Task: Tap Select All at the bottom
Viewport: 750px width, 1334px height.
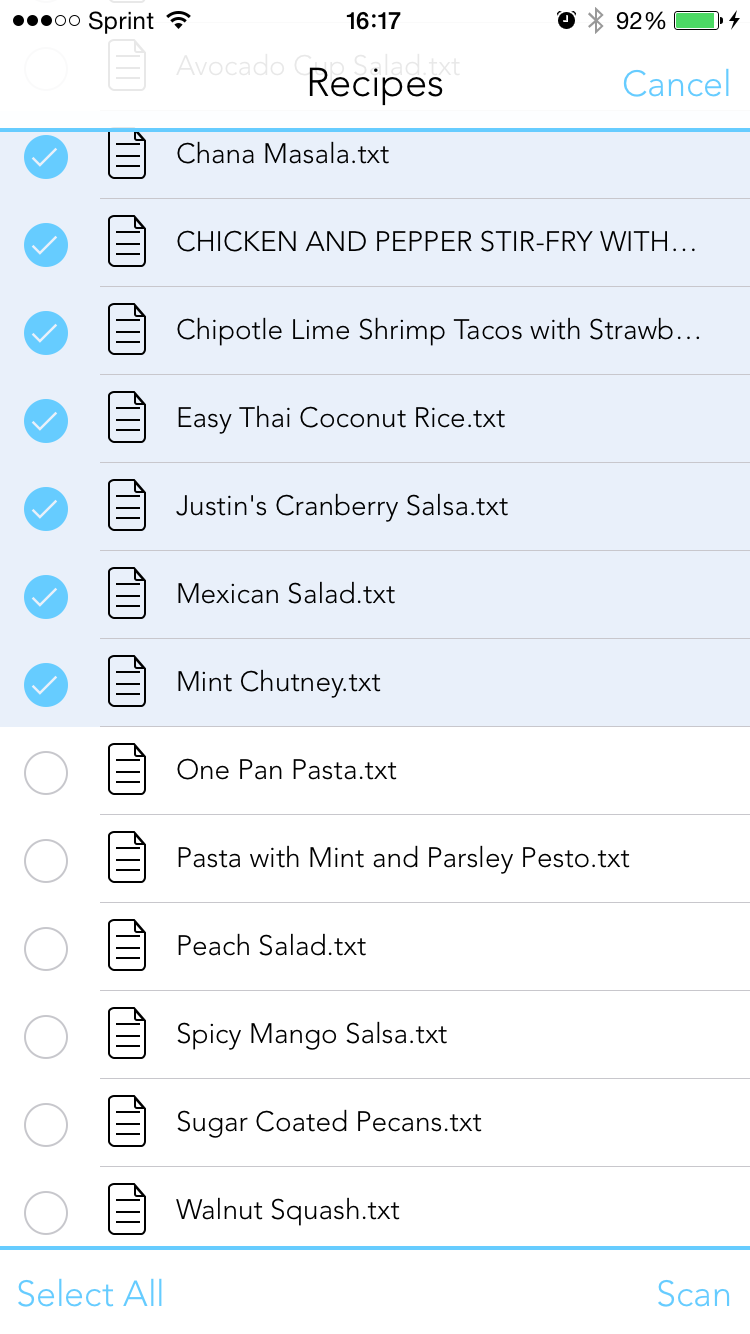Action: pyautogui.click(x=91, y=1294)
